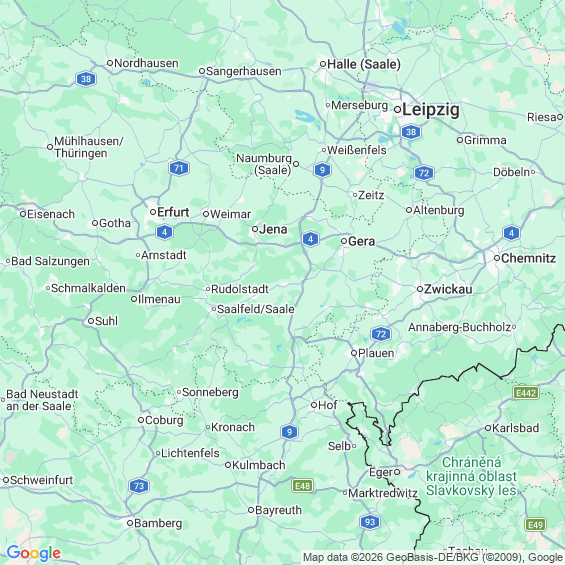Select the Bayreuth town label
565x565 pixels.
point(278,510)
